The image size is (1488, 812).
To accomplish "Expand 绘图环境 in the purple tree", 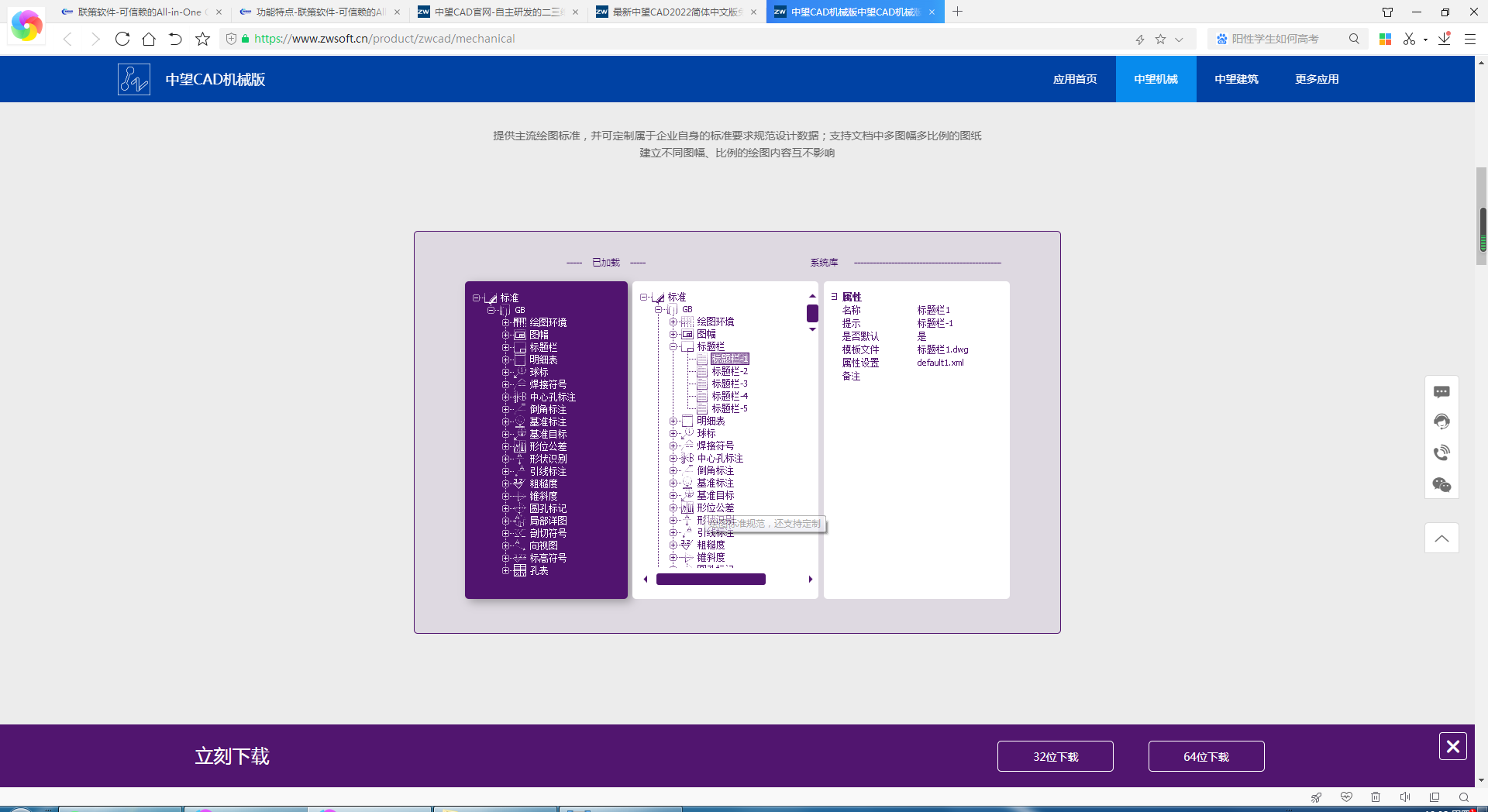I will pos(505,322).
